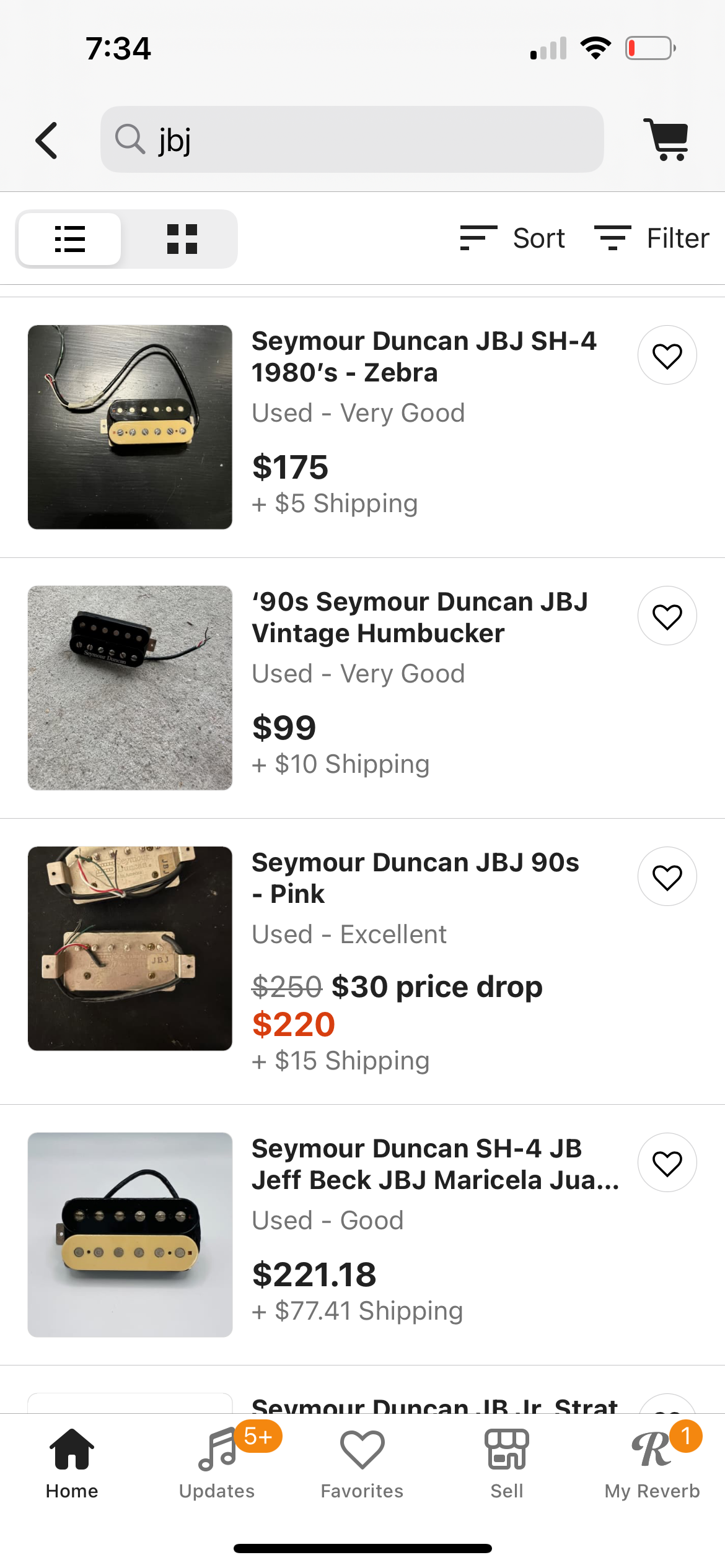Image resolution: width=725 pixels, height=1568 pixels.
Task: Open Seymour Duncan JBJ SH-4 Zebra title
Action: click(424, 357)
